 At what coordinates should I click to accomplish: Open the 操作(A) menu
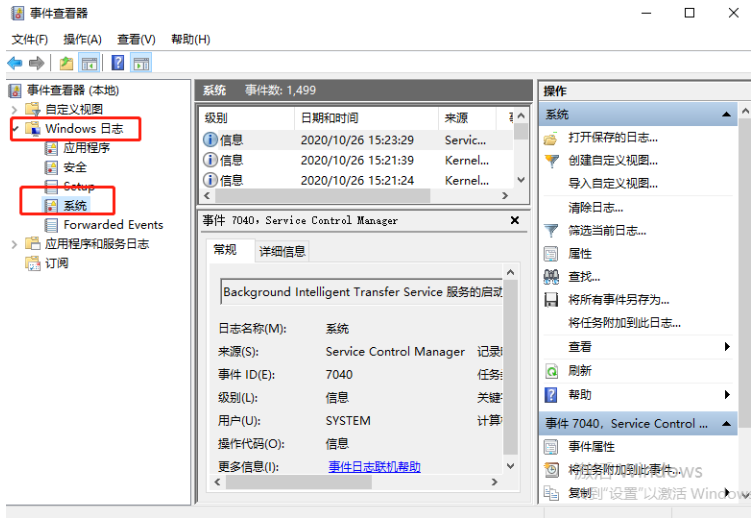(82, 39)
